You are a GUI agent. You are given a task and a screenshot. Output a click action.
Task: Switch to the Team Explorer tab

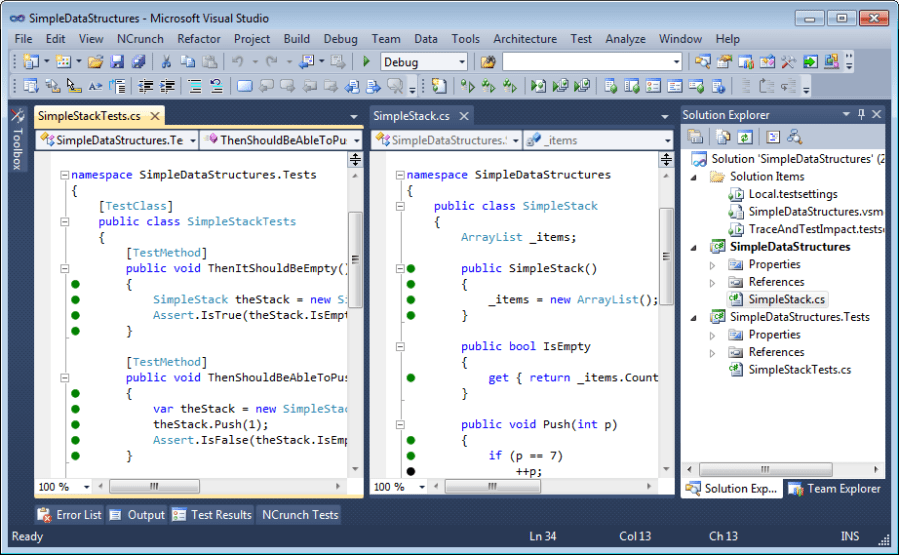point(835,488)
